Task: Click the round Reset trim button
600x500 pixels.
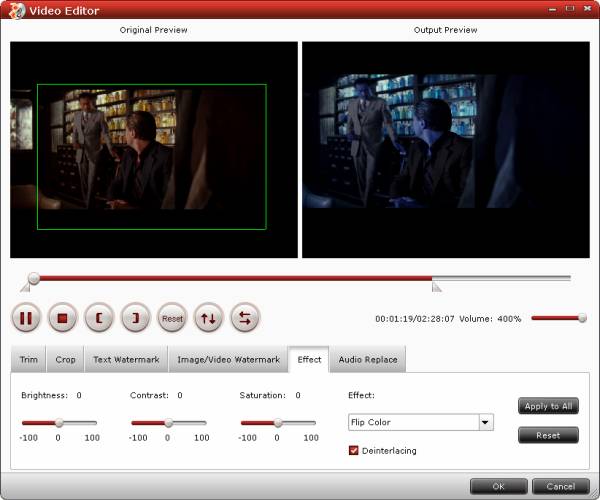Action: point(172,318)
